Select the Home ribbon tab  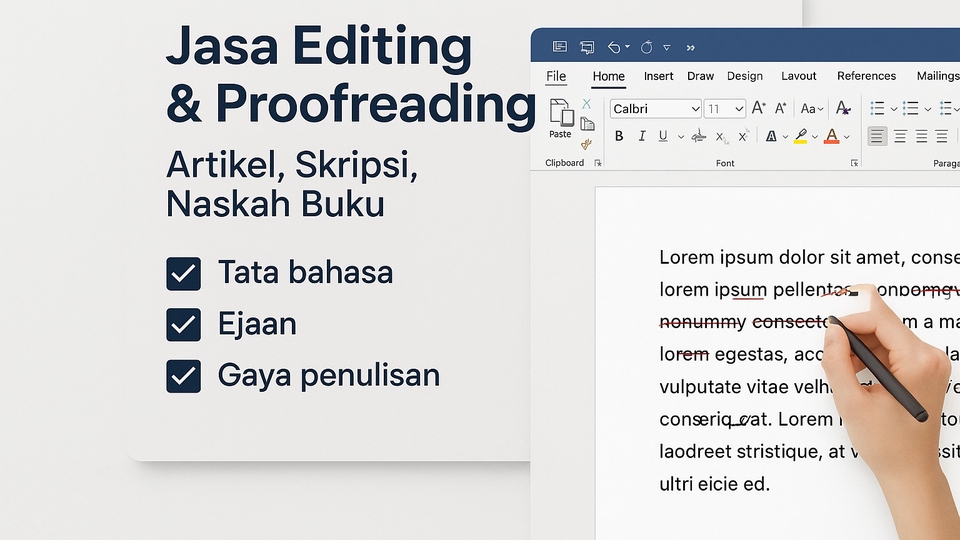click(609, 77)
